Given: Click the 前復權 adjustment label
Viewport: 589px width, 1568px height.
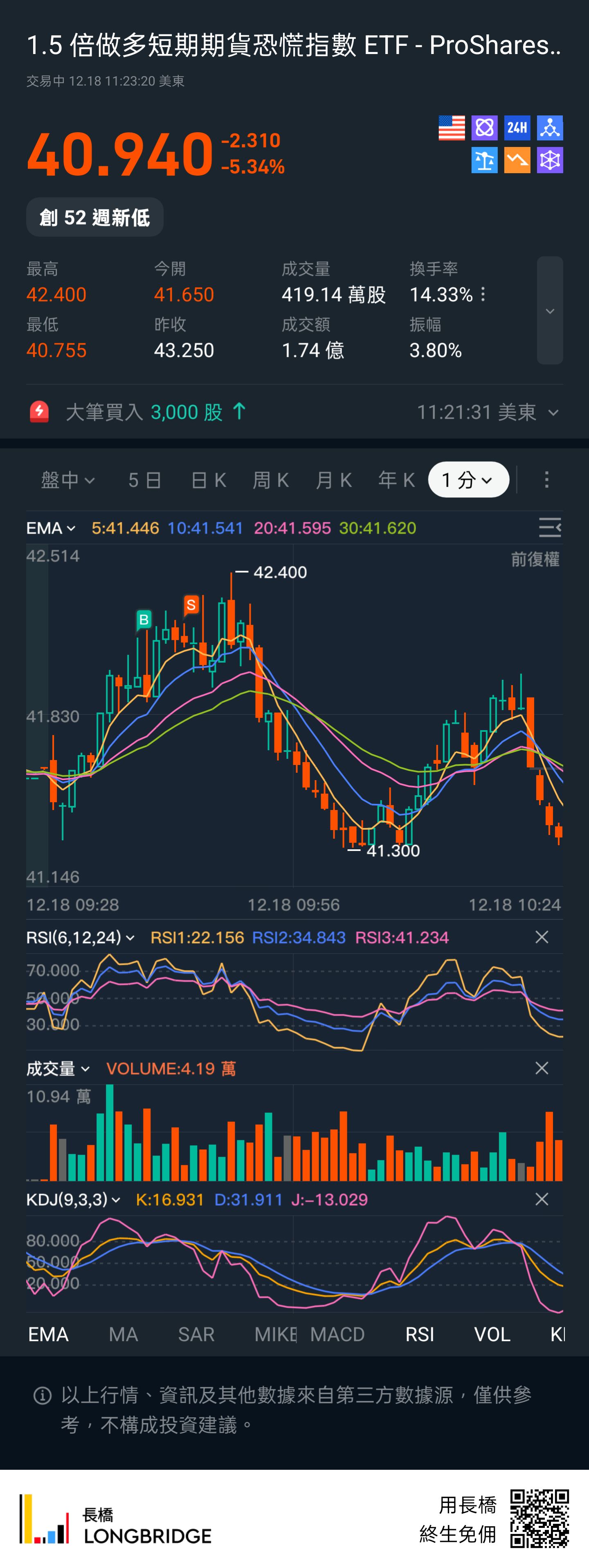Looking at the screenshot, I should coord(535,559).
